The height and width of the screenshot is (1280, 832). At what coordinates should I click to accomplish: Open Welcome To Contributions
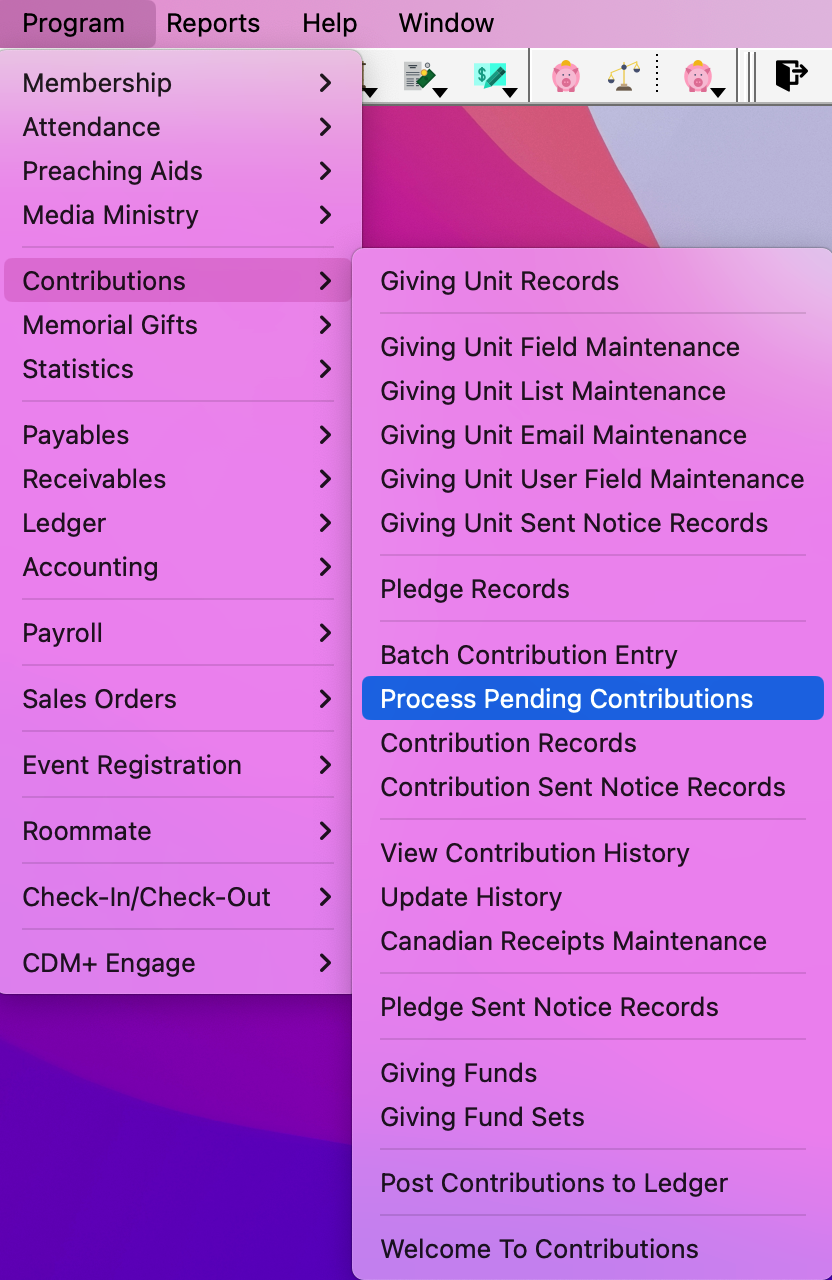coord(539,1249)
